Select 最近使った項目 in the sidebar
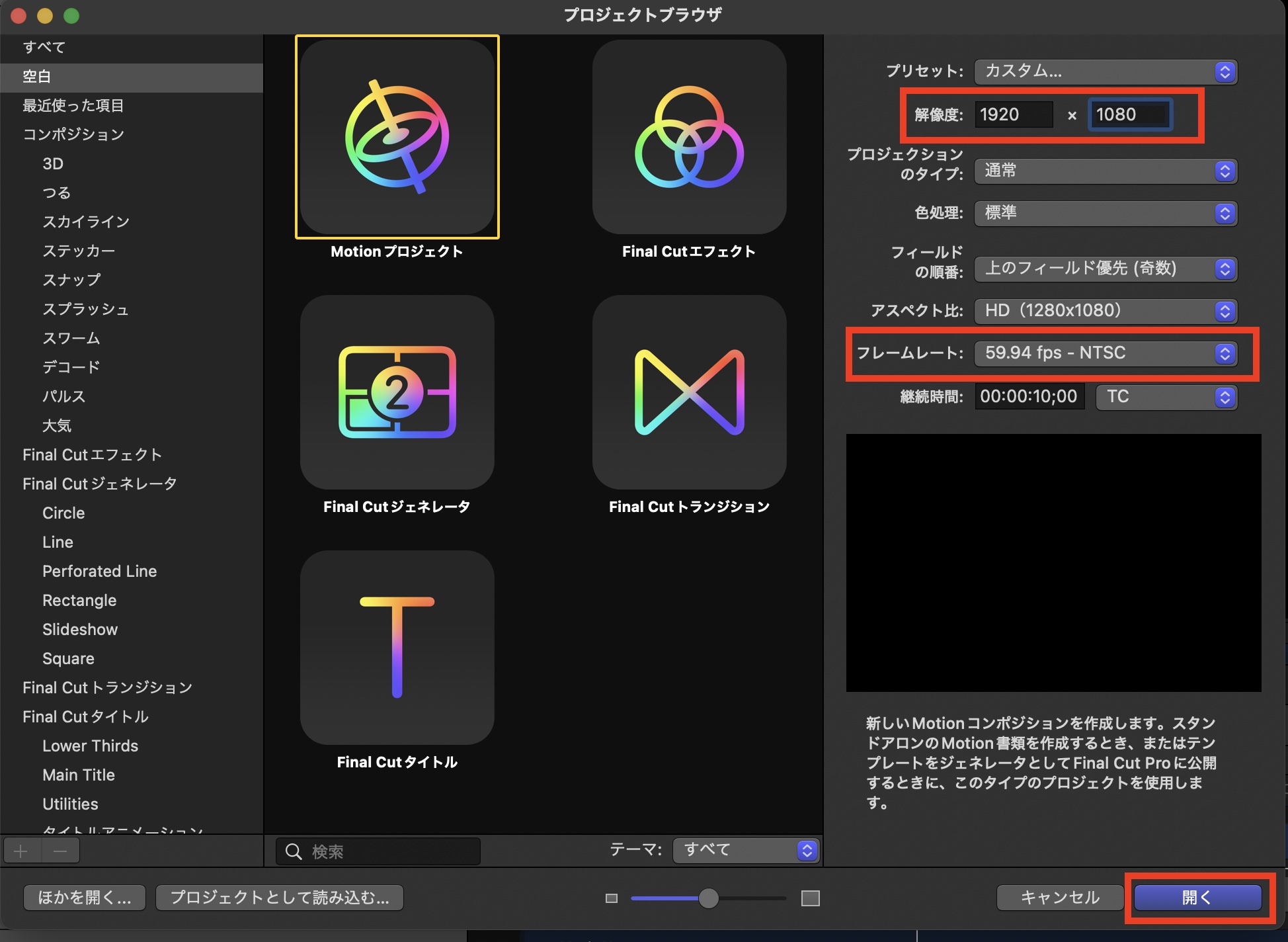The image size is (1288, 942). 73,106
